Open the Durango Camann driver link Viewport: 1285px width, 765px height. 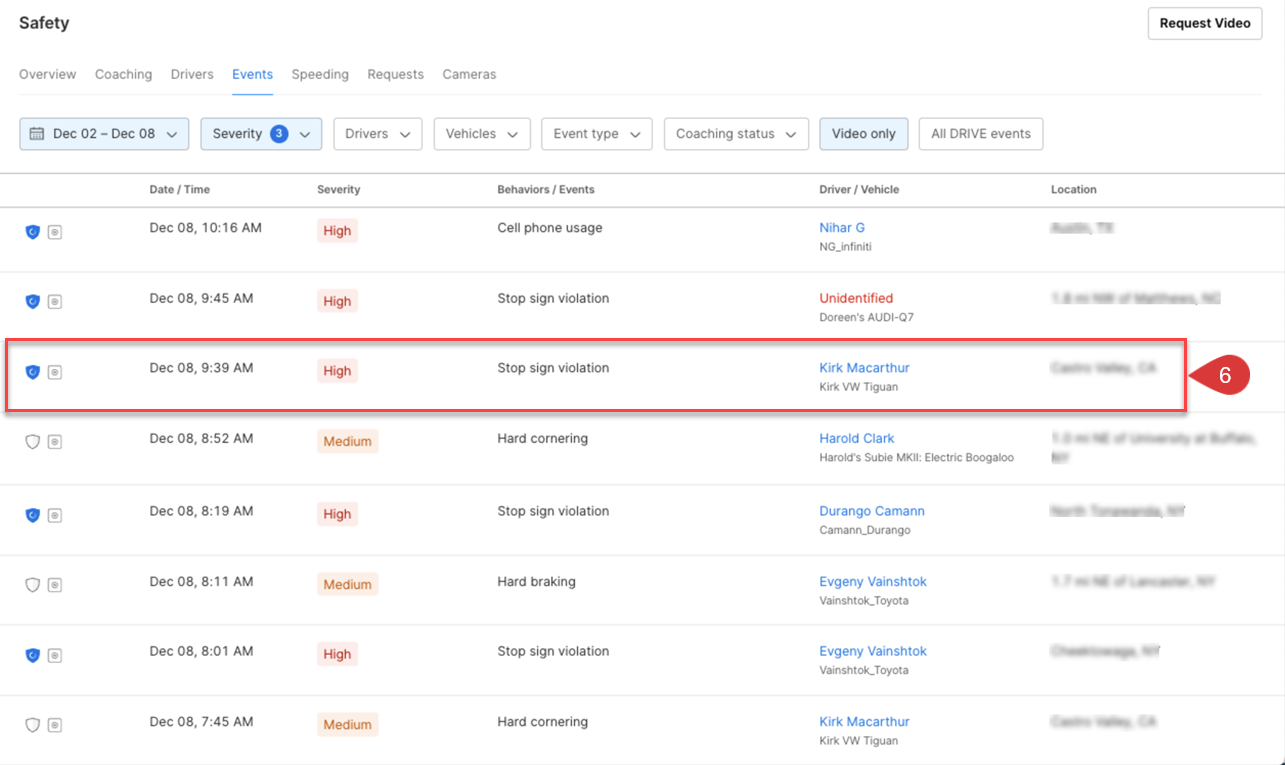click(871, 511)
